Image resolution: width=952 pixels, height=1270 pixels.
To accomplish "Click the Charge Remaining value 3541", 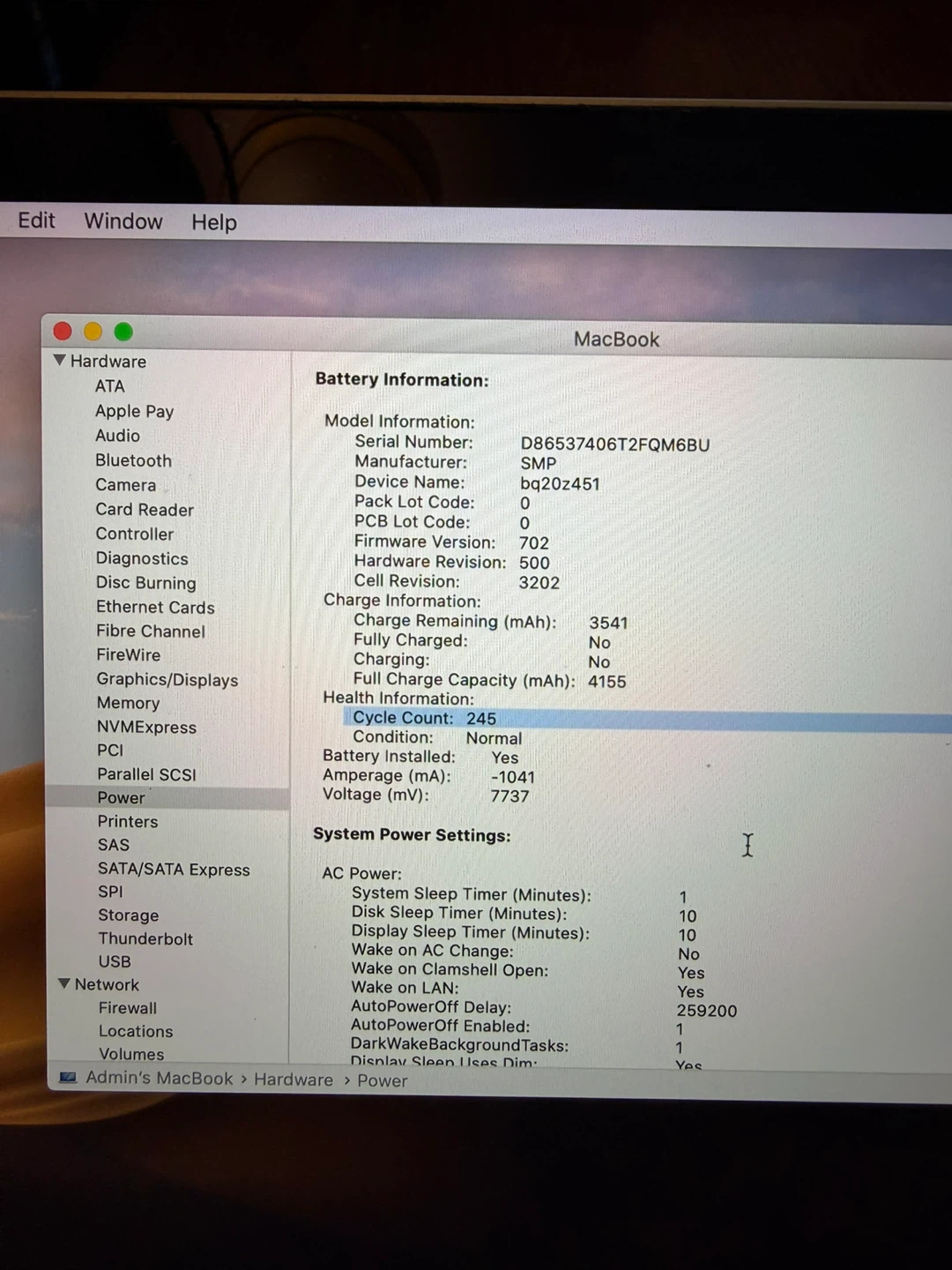I will click(608, 623).
